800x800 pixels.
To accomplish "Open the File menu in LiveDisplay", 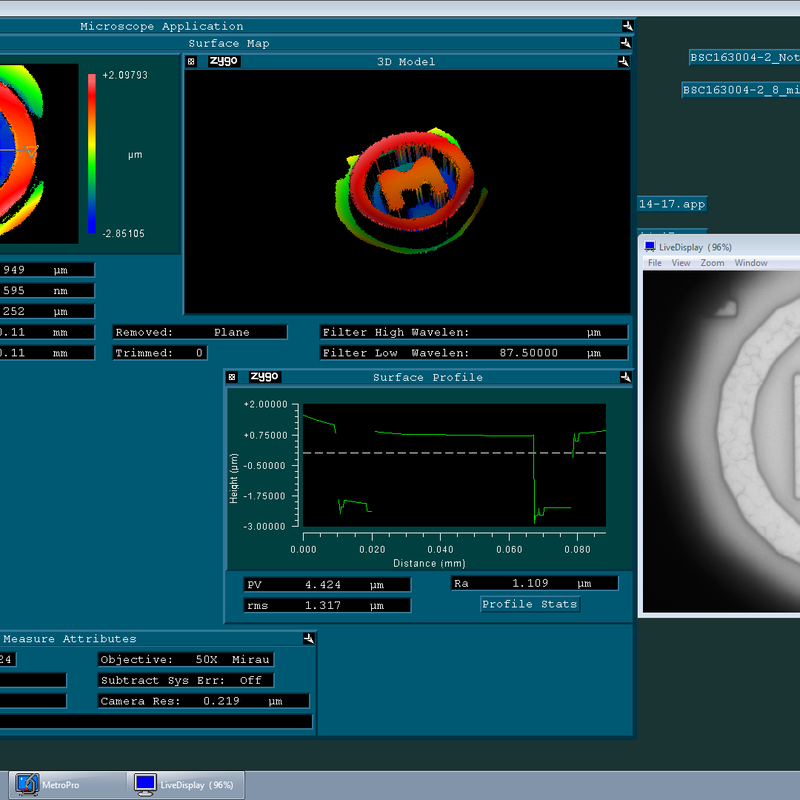I will coord(655,263).
